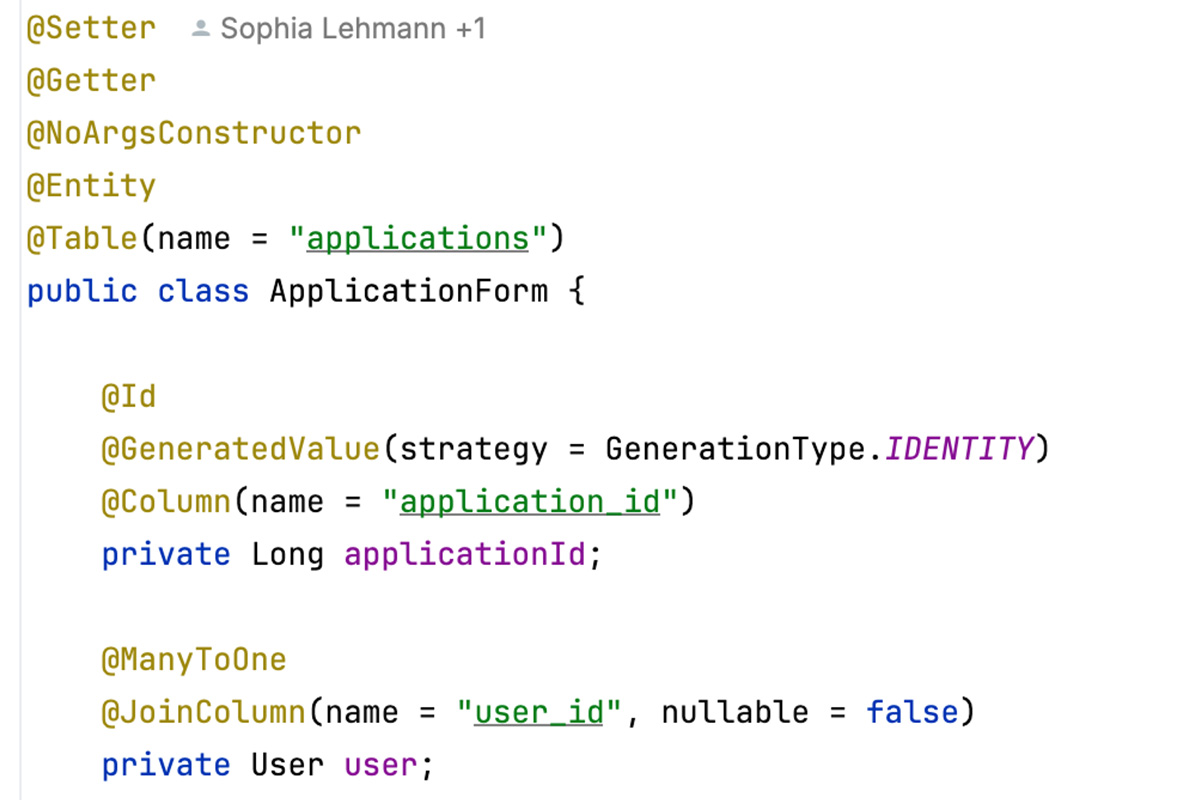
Task: Place the cursor on the @Getter annotation
Action: 91,80
